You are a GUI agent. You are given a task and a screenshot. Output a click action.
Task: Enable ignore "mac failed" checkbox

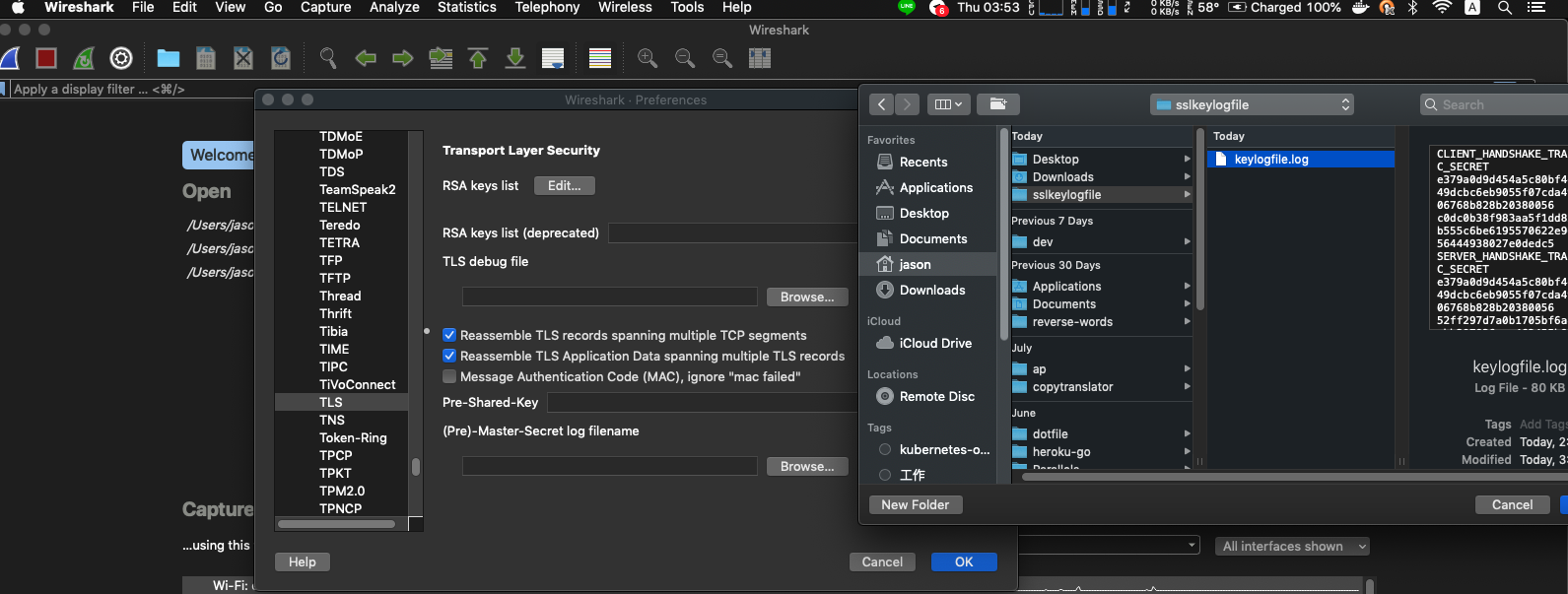(449, 376)
